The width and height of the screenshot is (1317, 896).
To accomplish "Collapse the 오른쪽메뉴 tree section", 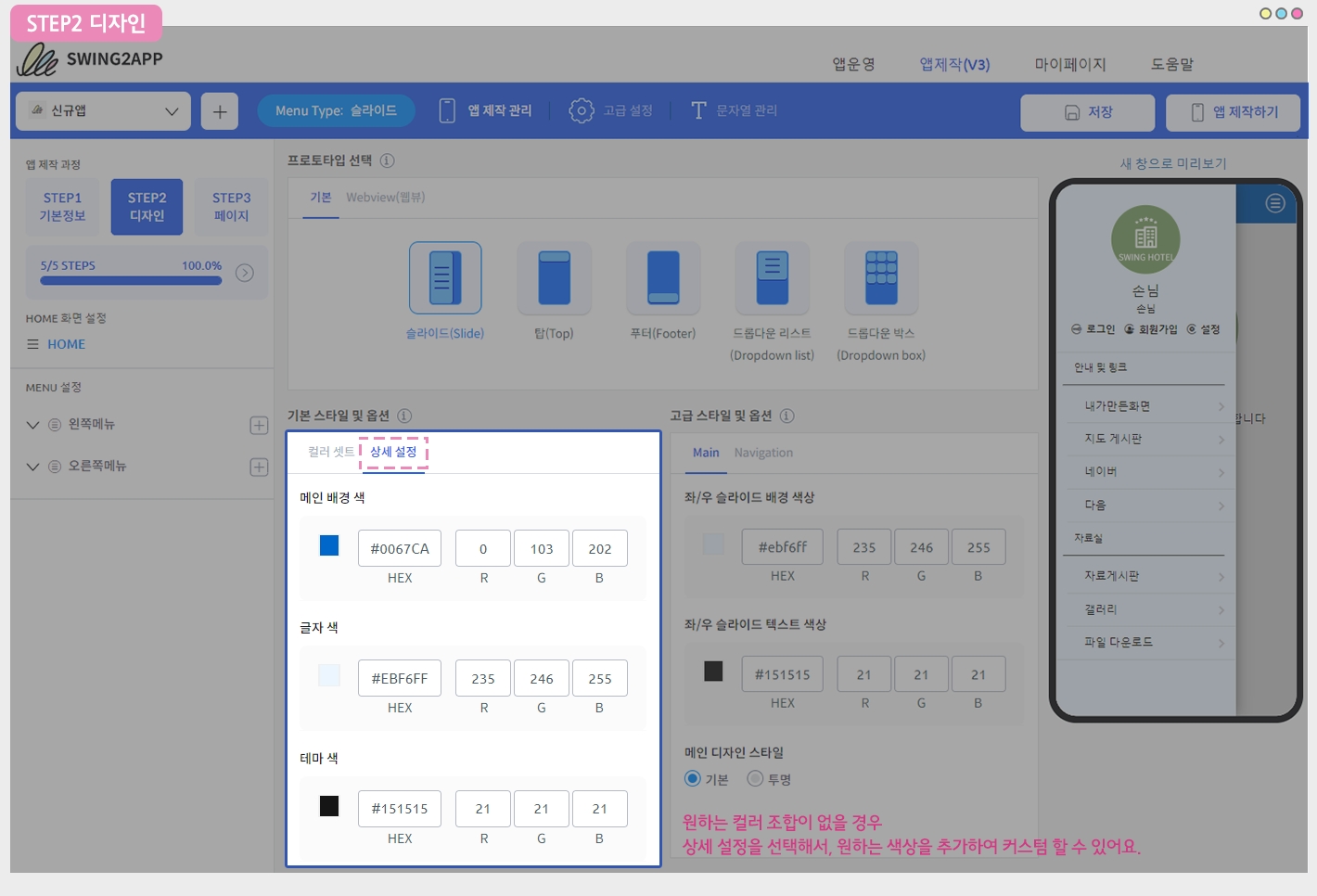I will [32, 467].
